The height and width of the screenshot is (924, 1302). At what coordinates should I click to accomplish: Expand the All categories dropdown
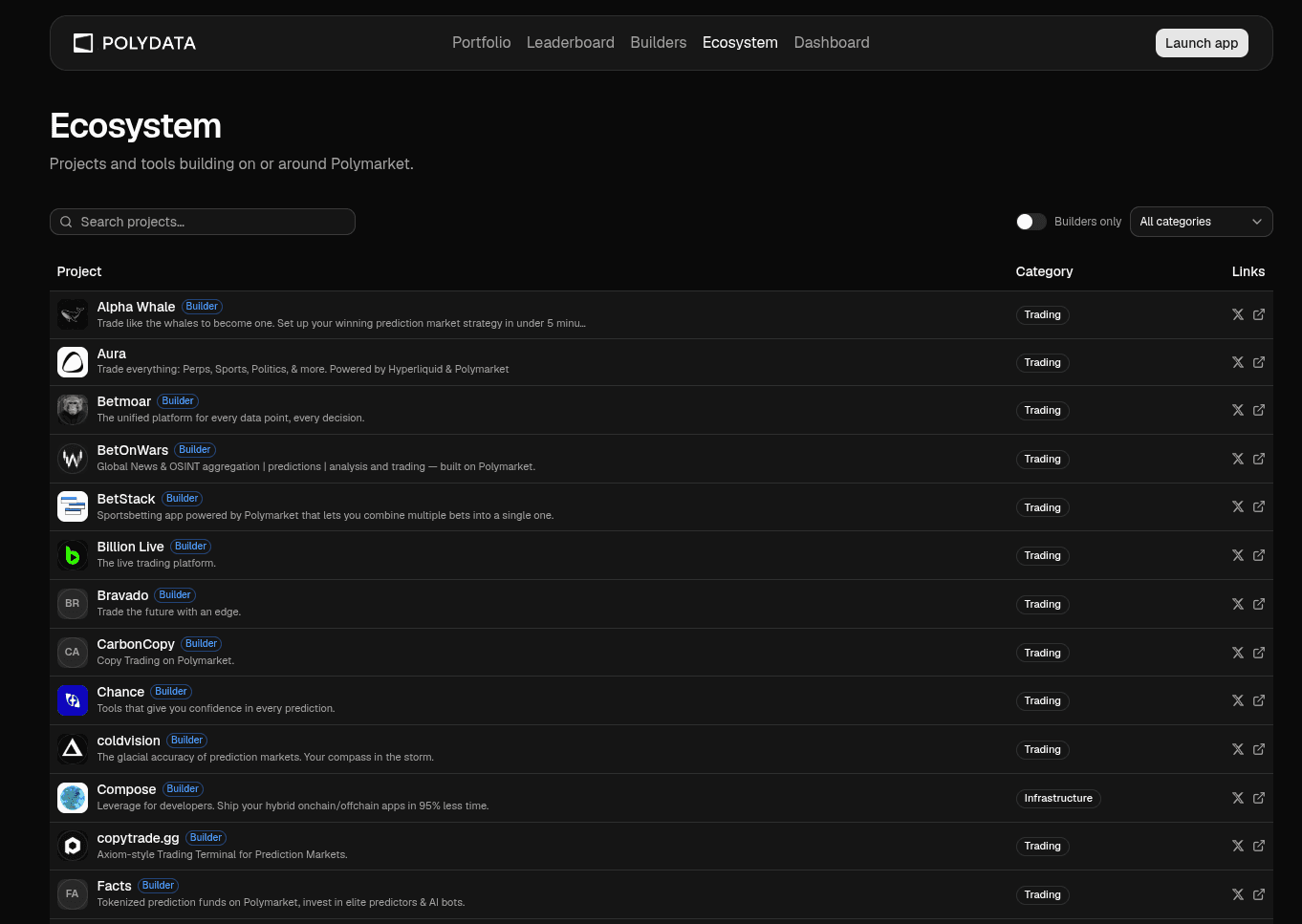(1201, 222)
